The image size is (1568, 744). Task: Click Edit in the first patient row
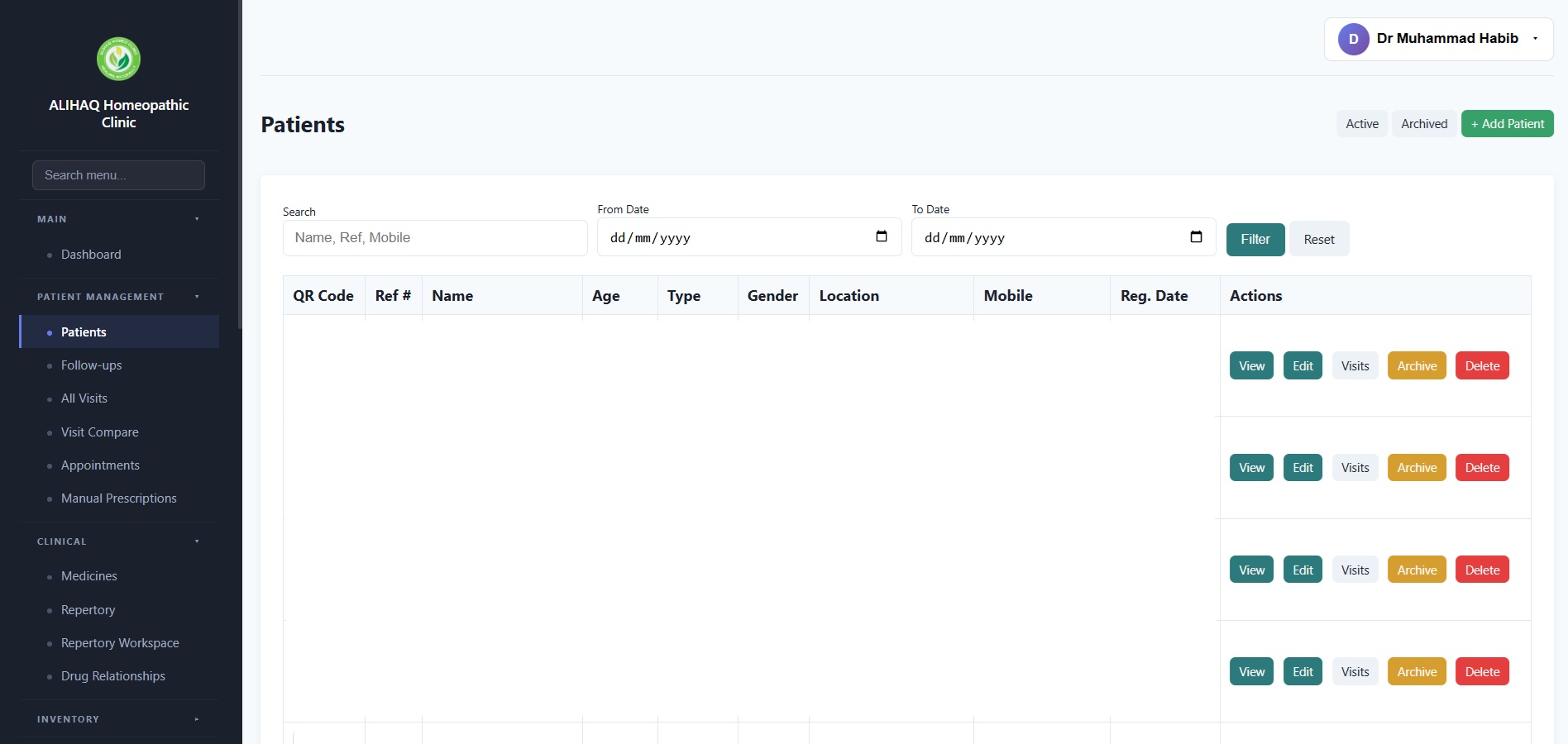tap(1303, 366)
